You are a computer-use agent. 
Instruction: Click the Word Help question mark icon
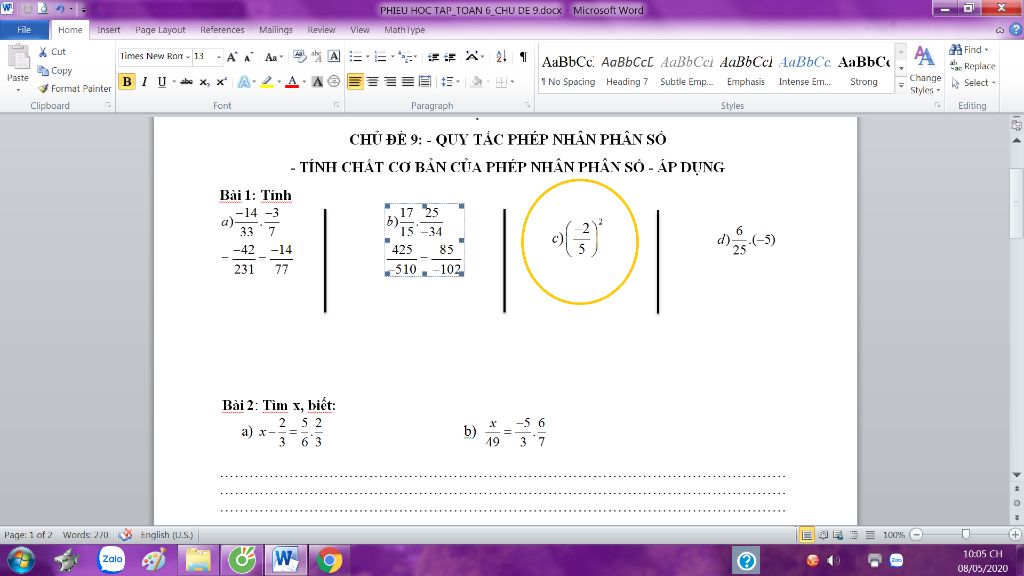click(x=1016, y=30)
